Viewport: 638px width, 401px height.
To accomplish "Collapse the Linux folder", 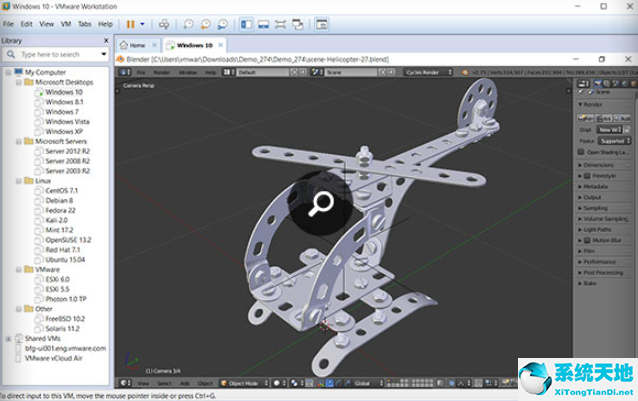I will (x=19, y=181).
